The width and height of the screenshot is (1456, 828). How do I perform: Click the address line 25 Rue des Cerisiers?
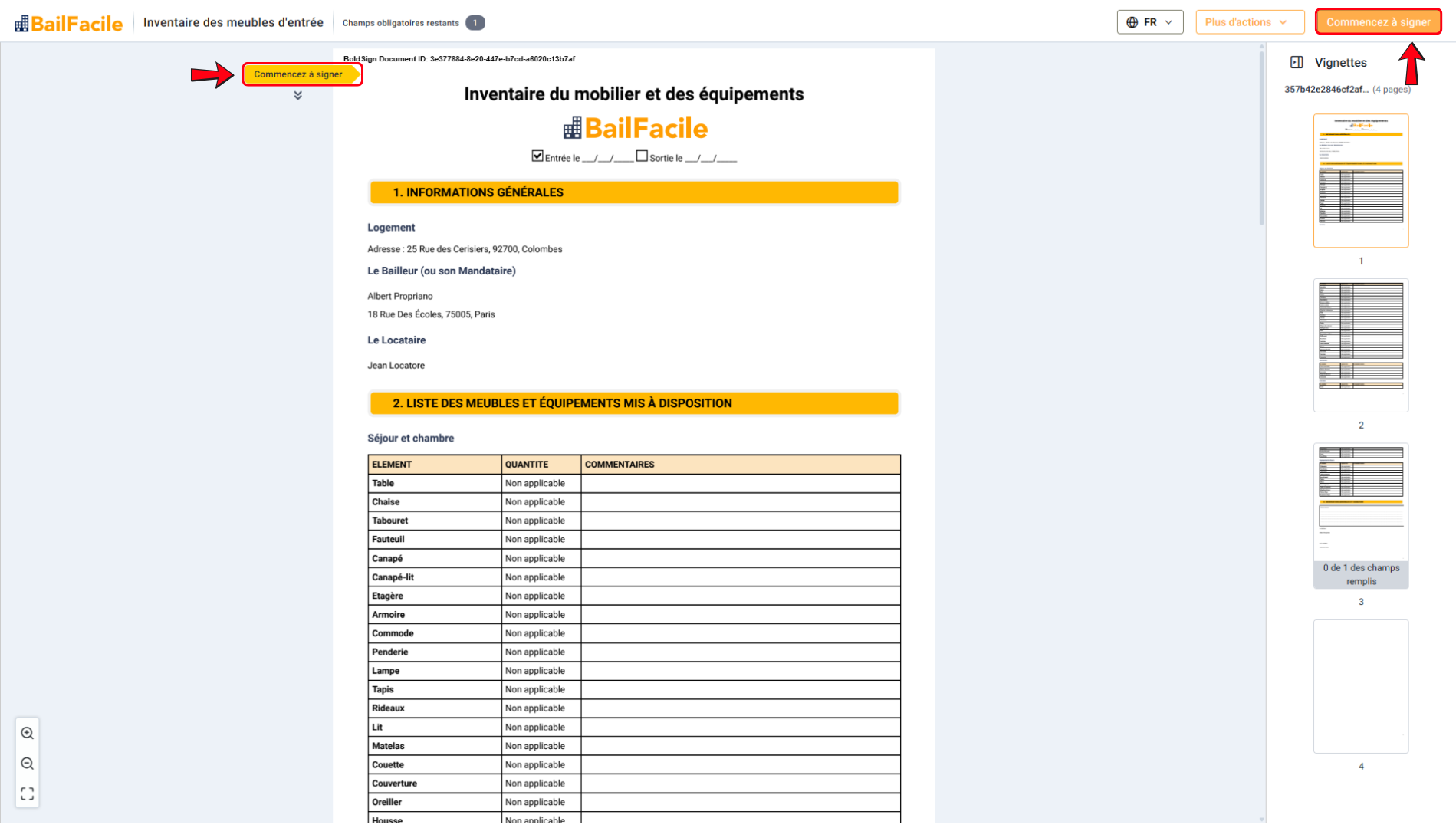[465, 249]
